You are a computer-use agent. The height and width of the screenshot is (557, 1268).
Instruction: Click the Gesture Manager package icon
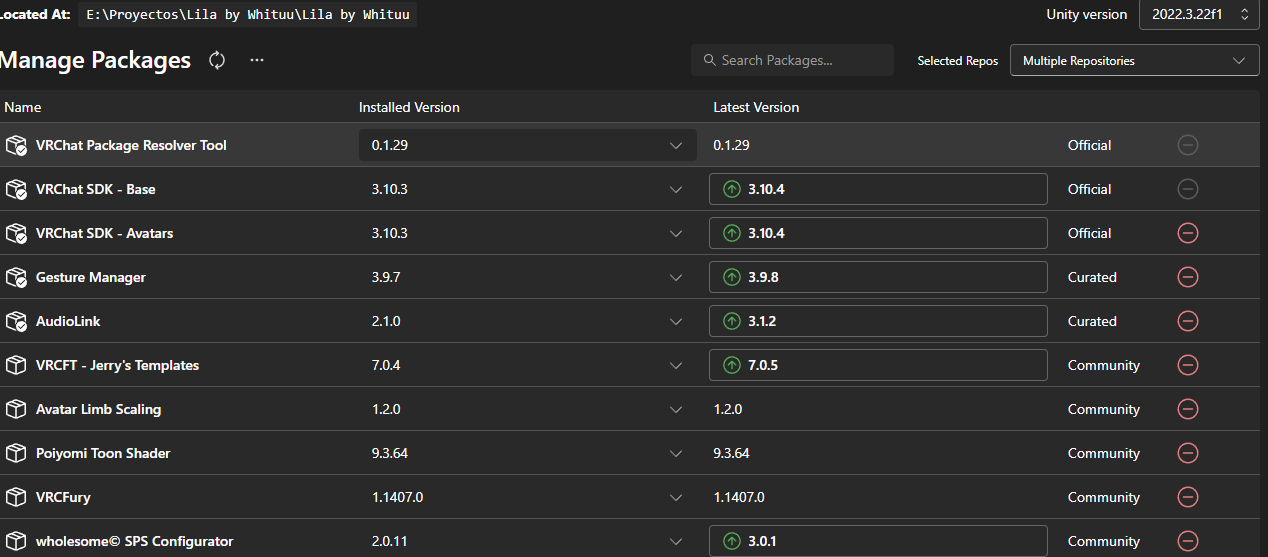[16, 277]
